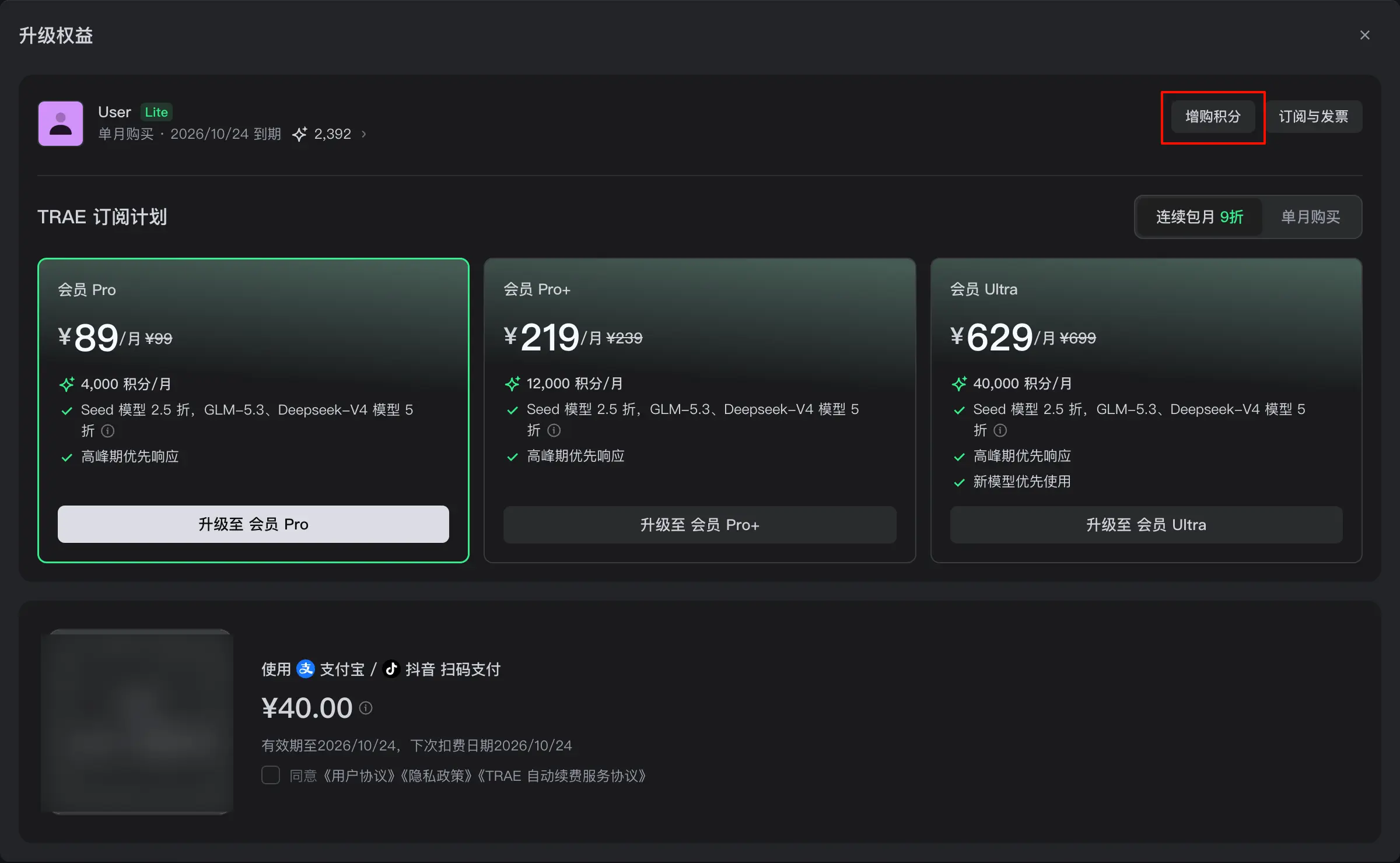The image size is (1400, 863).
Task: Select the 会员 Pro+ plan title
Action: tap(537, 289)
